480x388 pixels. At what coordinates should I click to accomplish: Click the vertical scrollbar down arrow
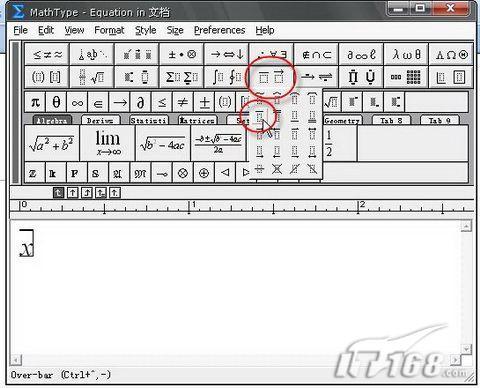click(466, 349)
